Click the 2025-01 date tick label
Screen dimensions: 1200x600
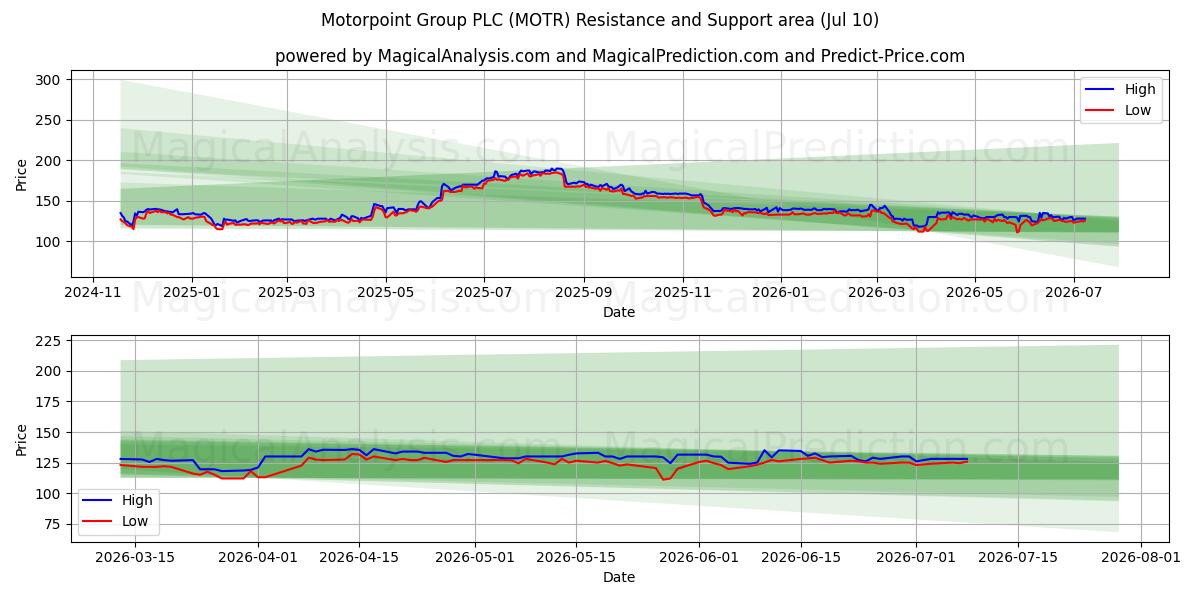coord(191,292)
